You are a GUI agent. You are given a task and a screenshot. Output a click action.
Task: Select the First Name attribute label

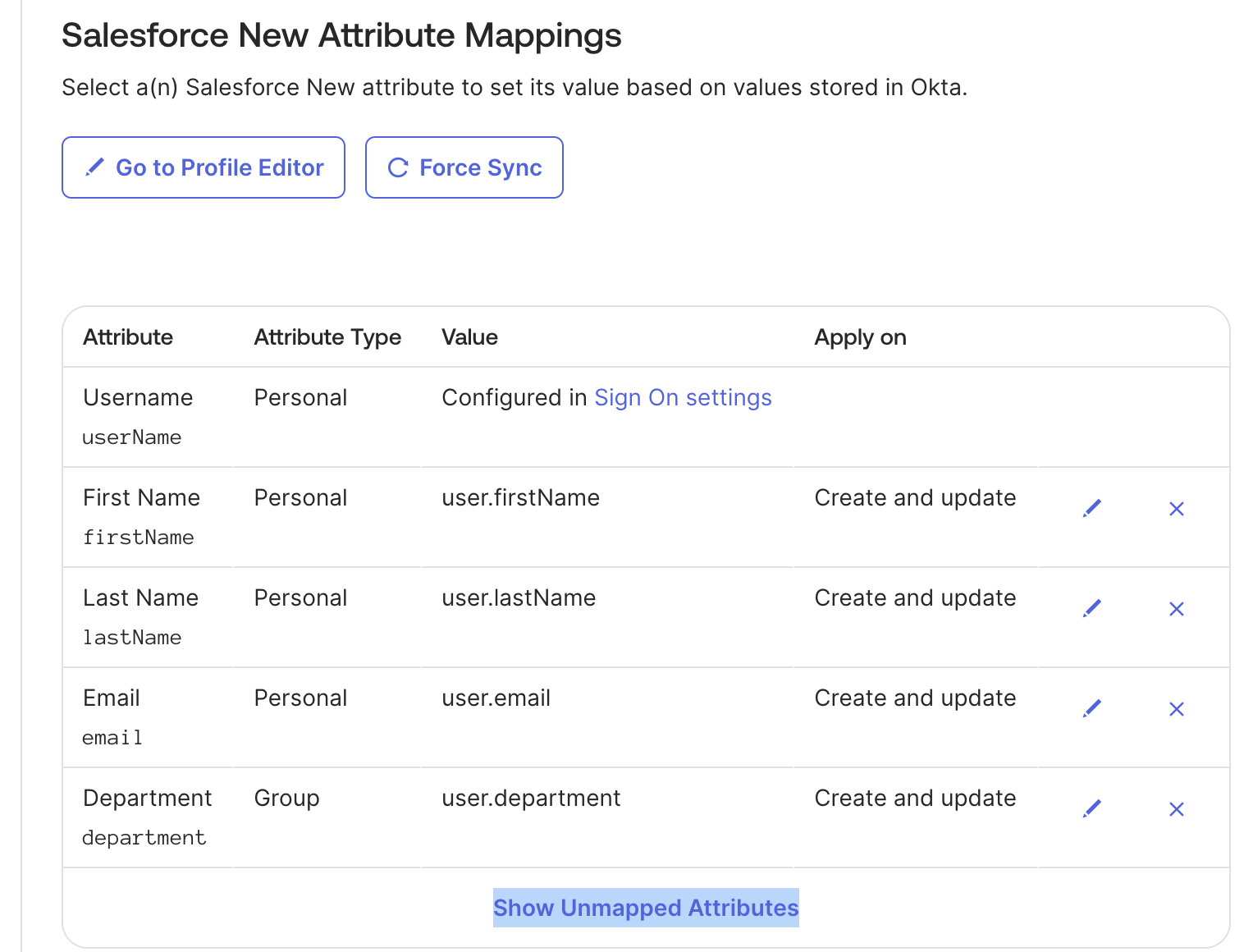141,498
